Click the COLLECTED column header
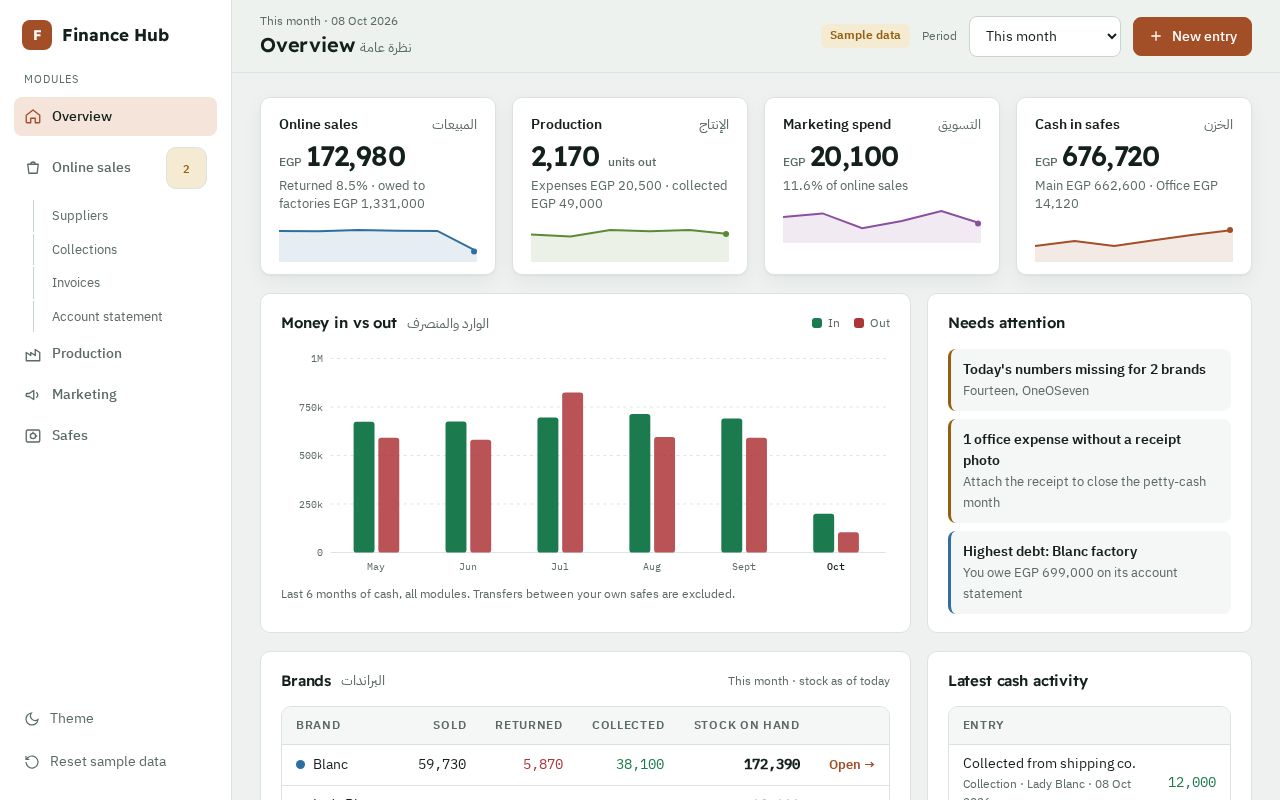Viewport: 1280px width, 800px height. tap(628, 726)
